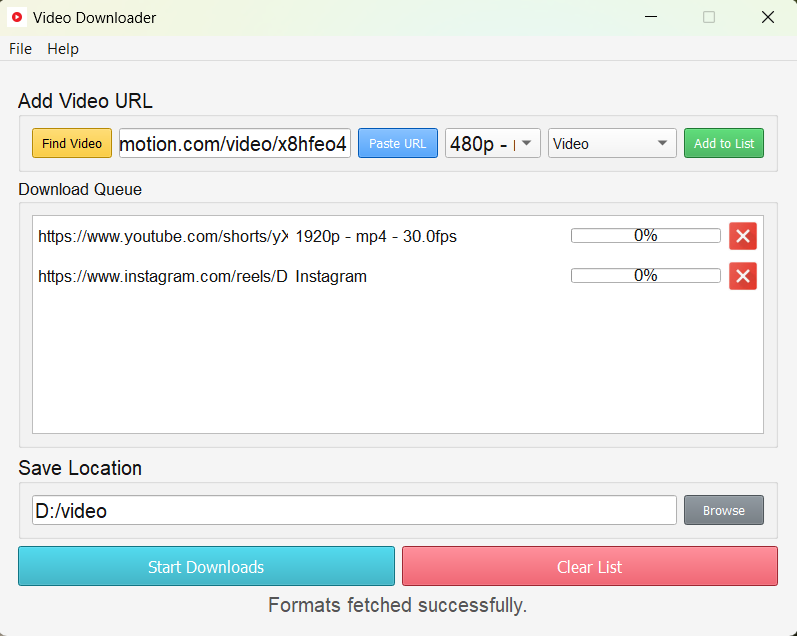Click Add to List button
The width and height of the screenshot is (801, 636).
coord(724,143)
